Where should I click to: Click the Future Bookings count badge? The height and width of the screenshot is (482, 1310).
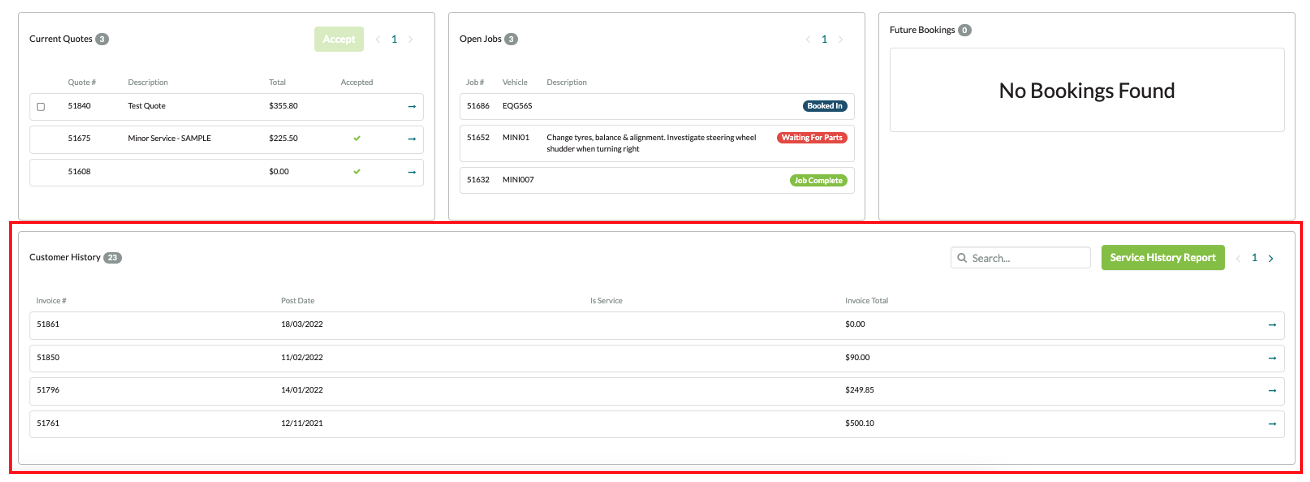(964, 30)
